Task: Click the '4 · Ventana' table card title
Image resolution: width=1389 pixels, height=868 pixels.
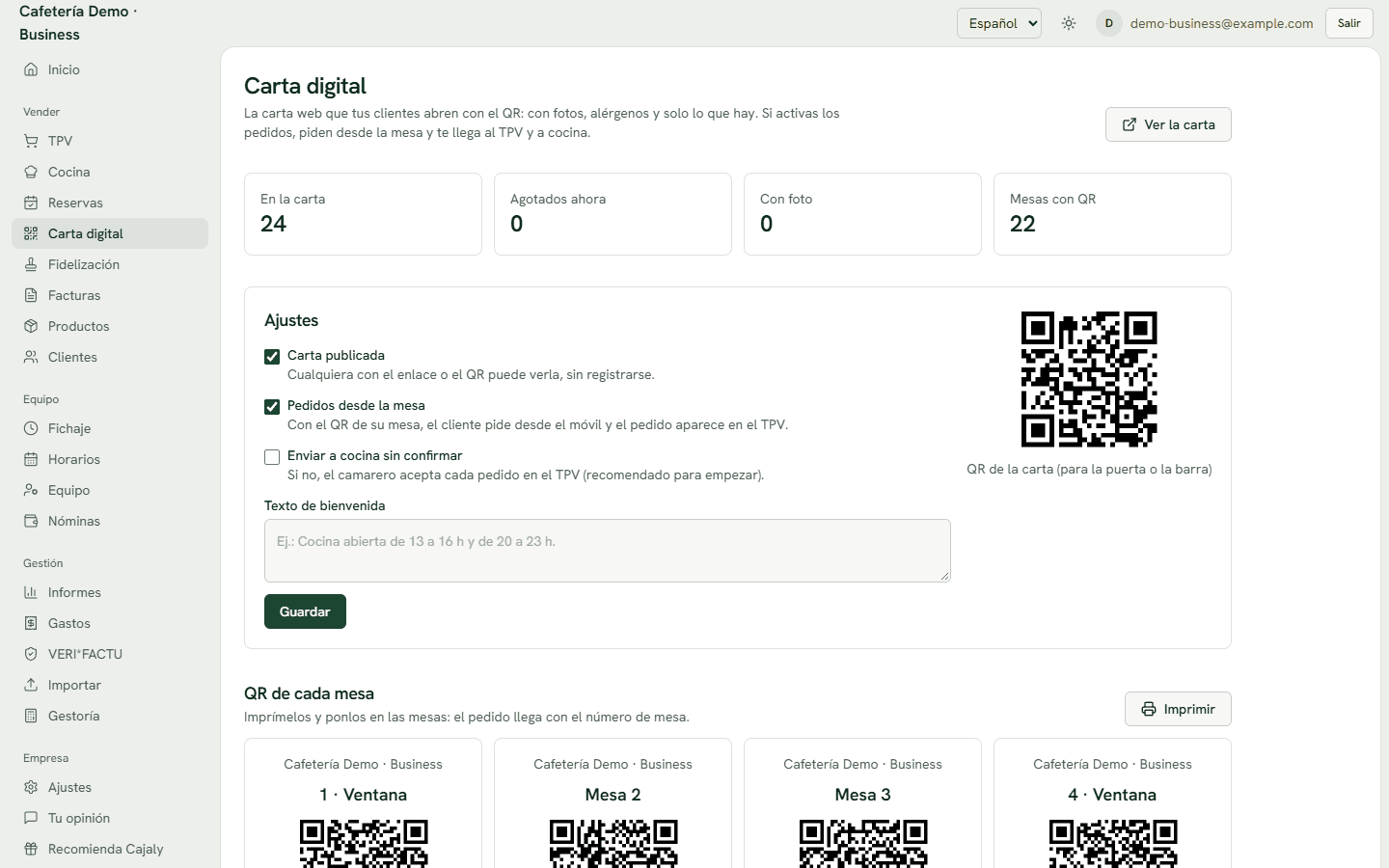Action: pyautogui.click(x=1112, y=795)
